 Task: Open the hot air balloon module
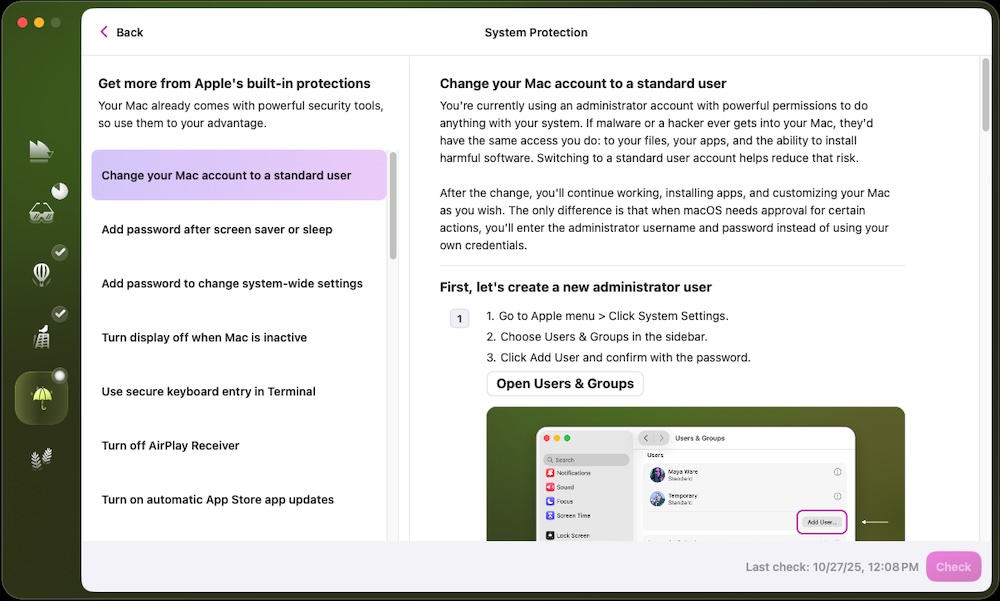click(x=41, y=274)
